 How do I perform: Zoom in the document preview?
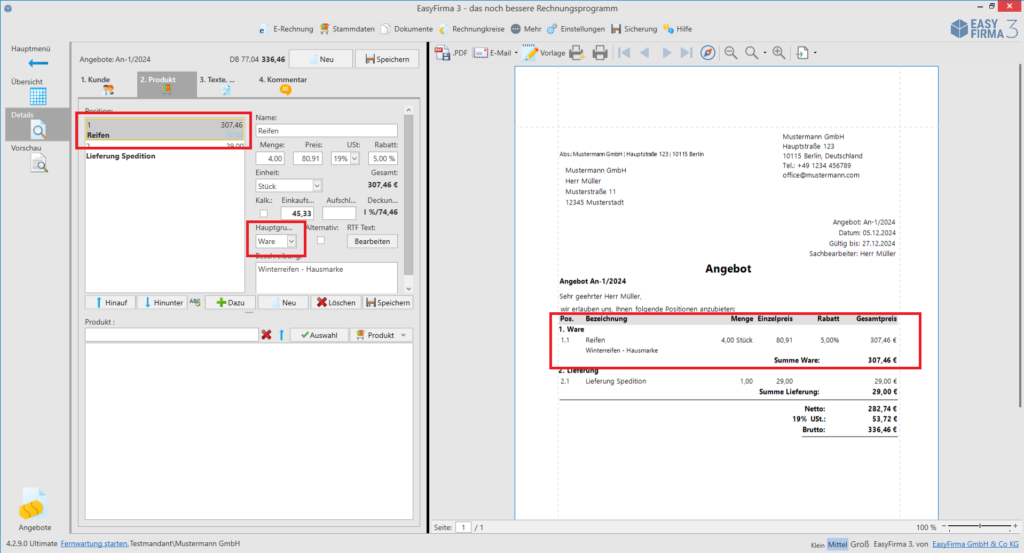[x=779, y=53]
